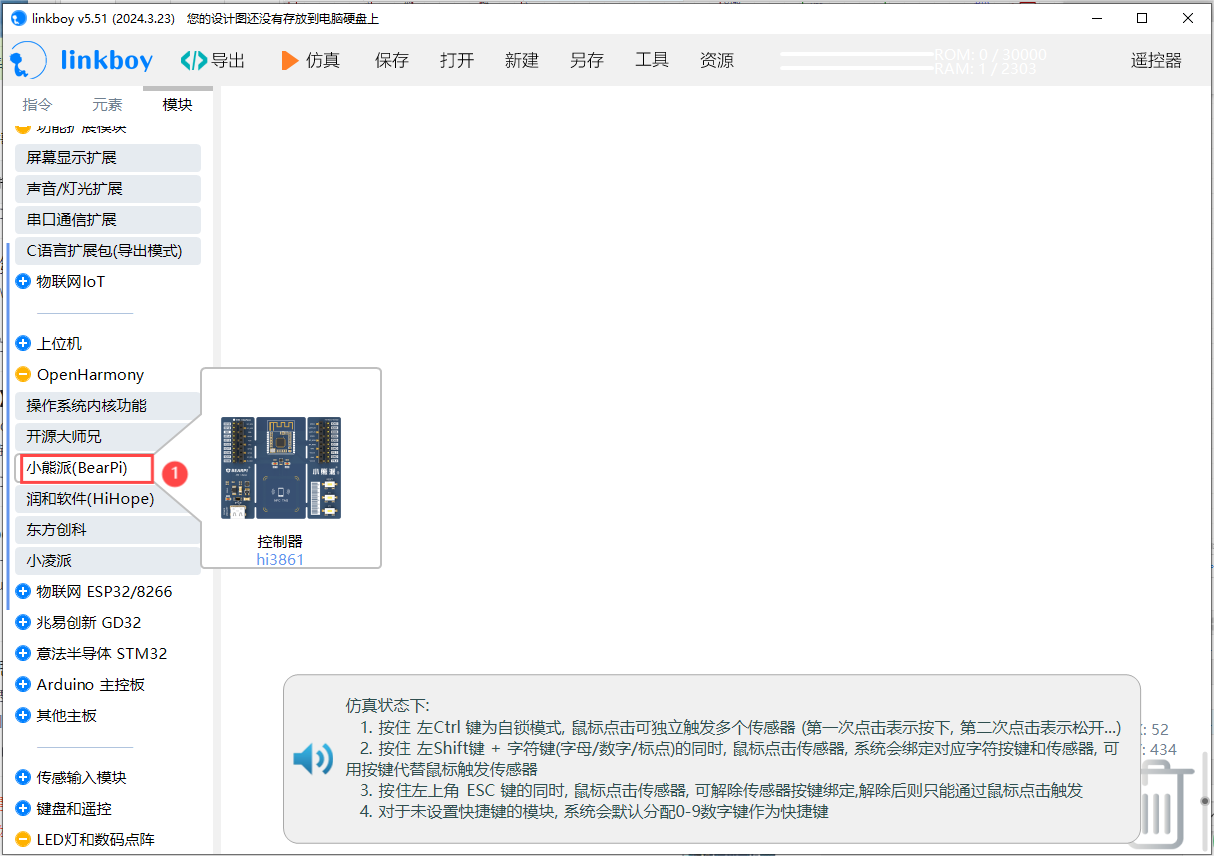The height and width of the screenshot is (856, 1214).
Task: Select 东方创科 item
Action: pyautogui.click(x=108, y=530)
